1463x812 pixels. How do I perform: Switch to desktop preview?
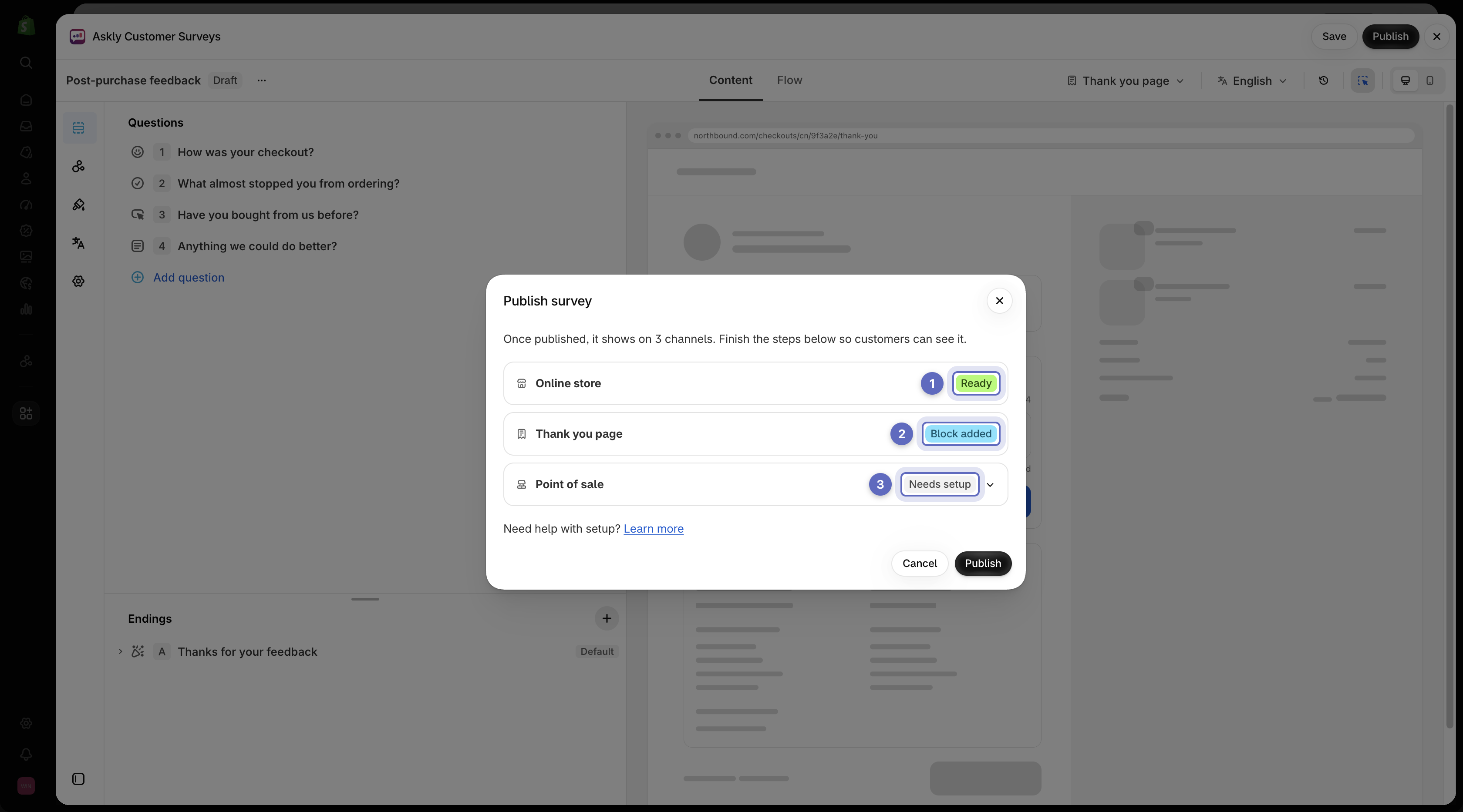pos(1405,81)
